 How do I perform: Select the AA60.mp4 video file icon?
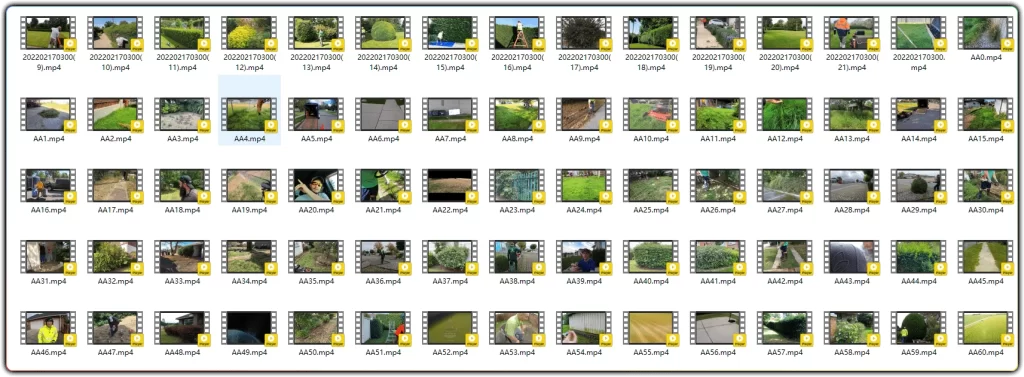985,329
